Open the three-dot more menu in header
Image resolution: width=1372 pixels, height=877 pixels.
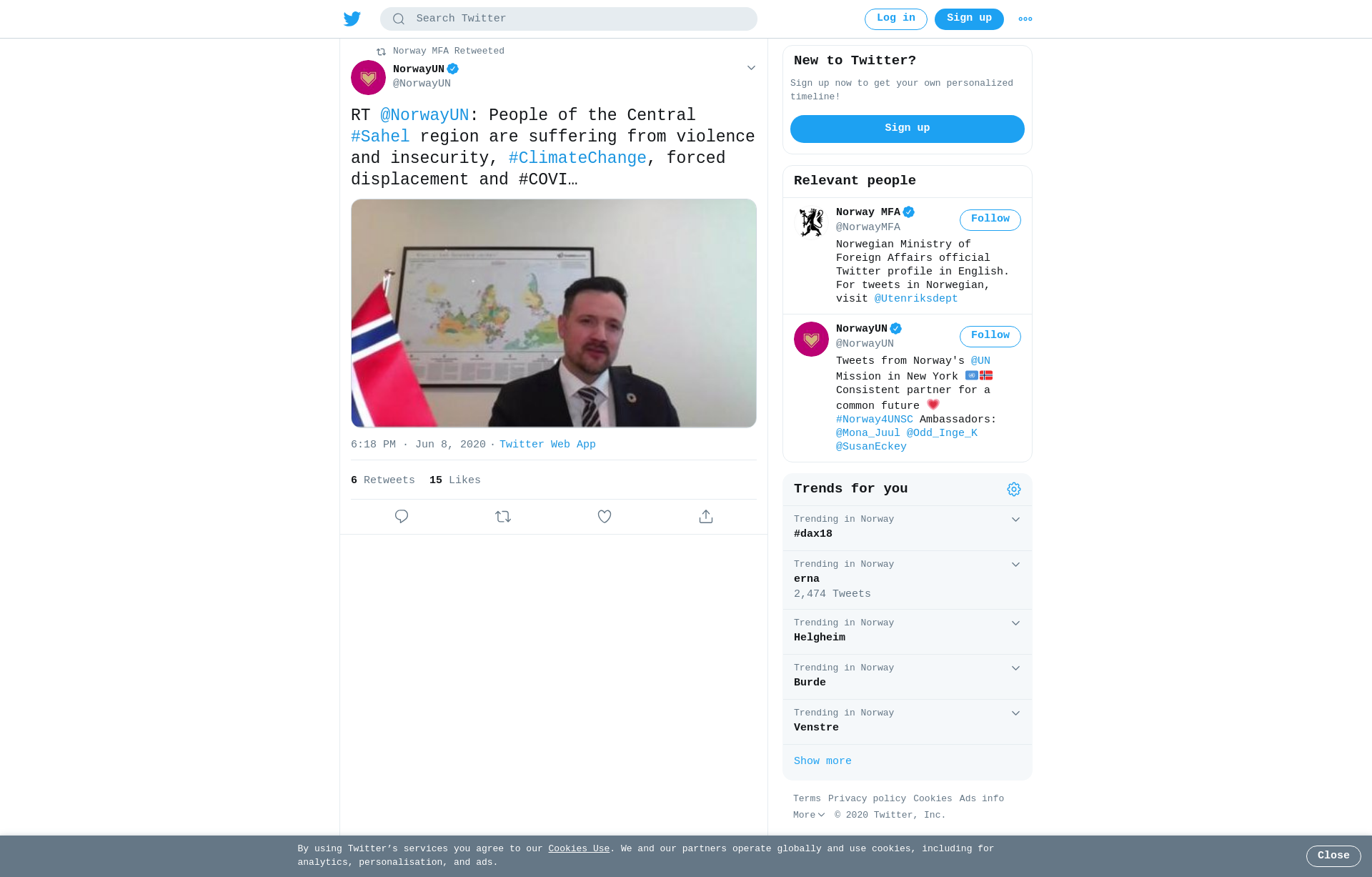(1025, 19)
